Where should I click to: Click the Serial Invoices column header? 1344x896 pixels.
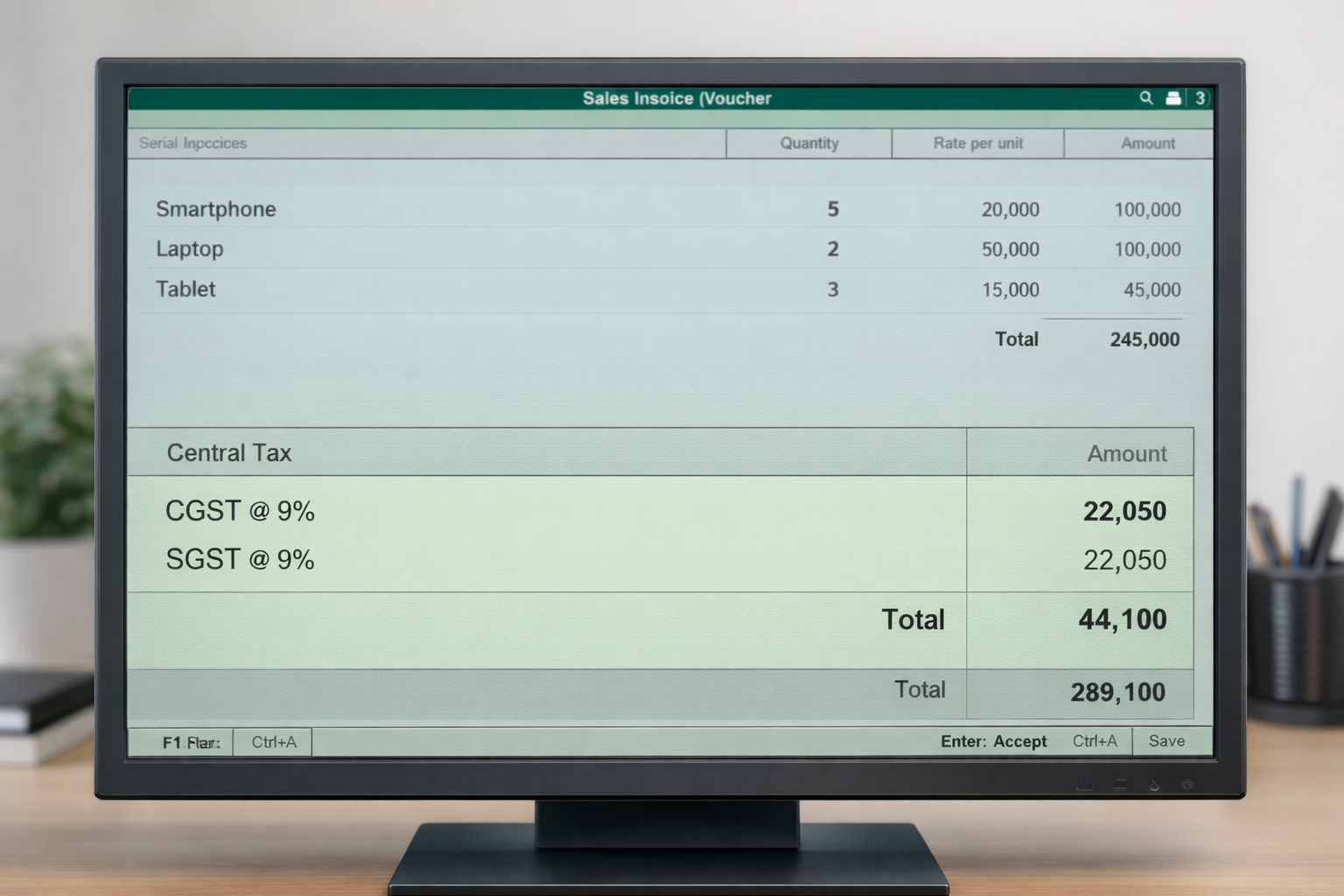tap(192, 143)
